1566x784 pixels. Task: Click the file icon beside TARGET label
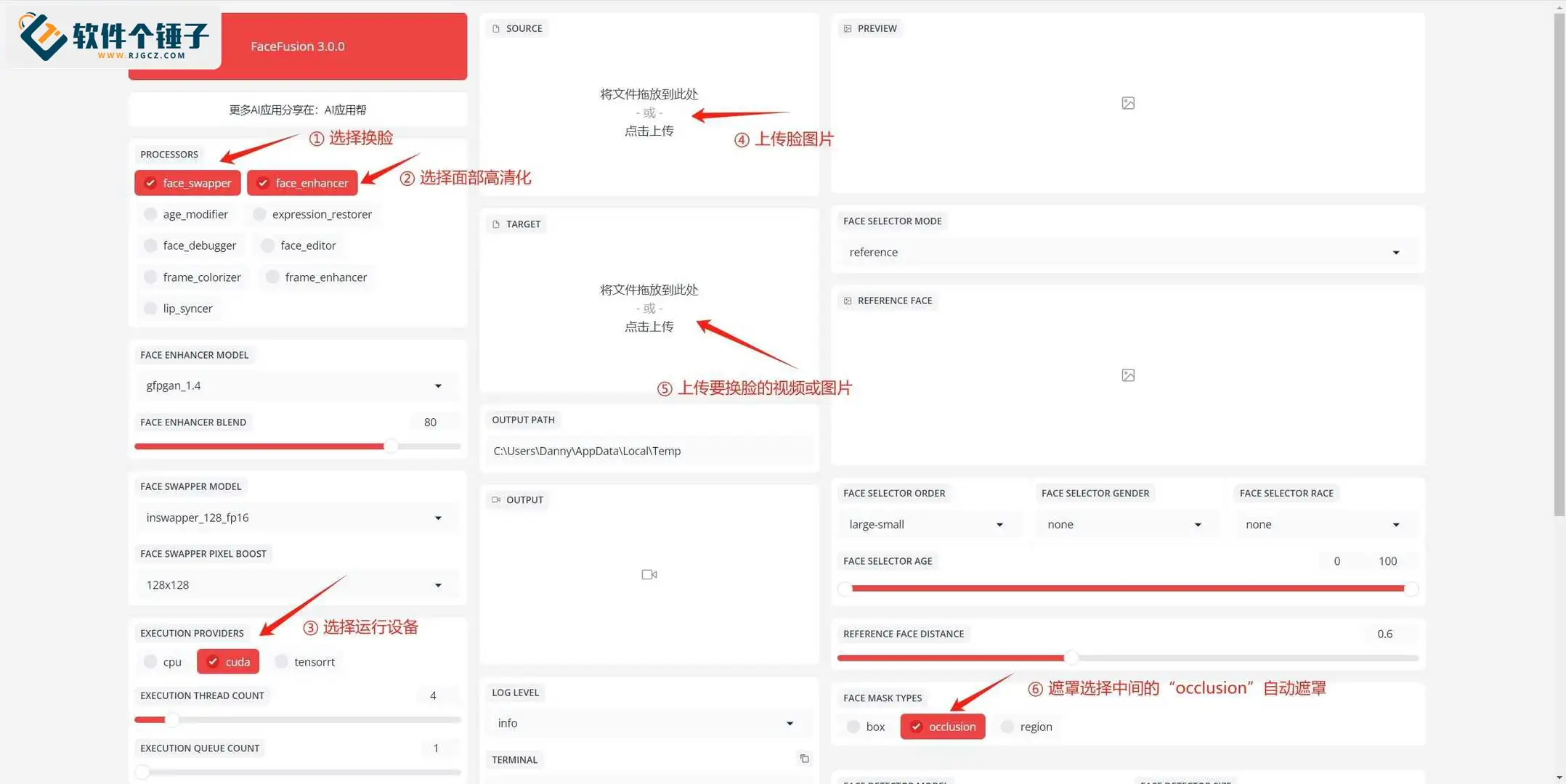click(496, 224)
